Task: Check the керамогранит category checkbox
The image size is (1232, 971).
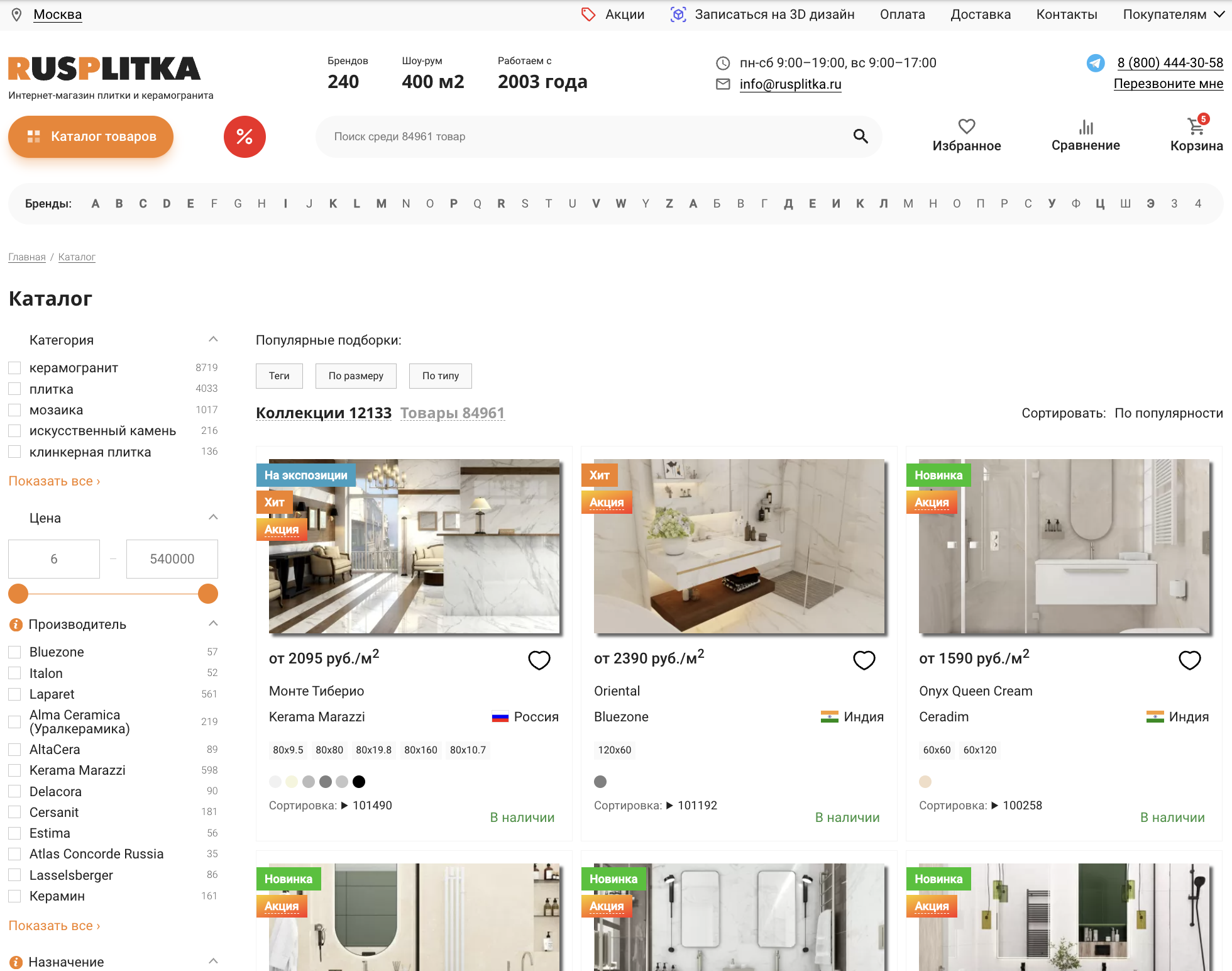Action: (x=15, y=368)
